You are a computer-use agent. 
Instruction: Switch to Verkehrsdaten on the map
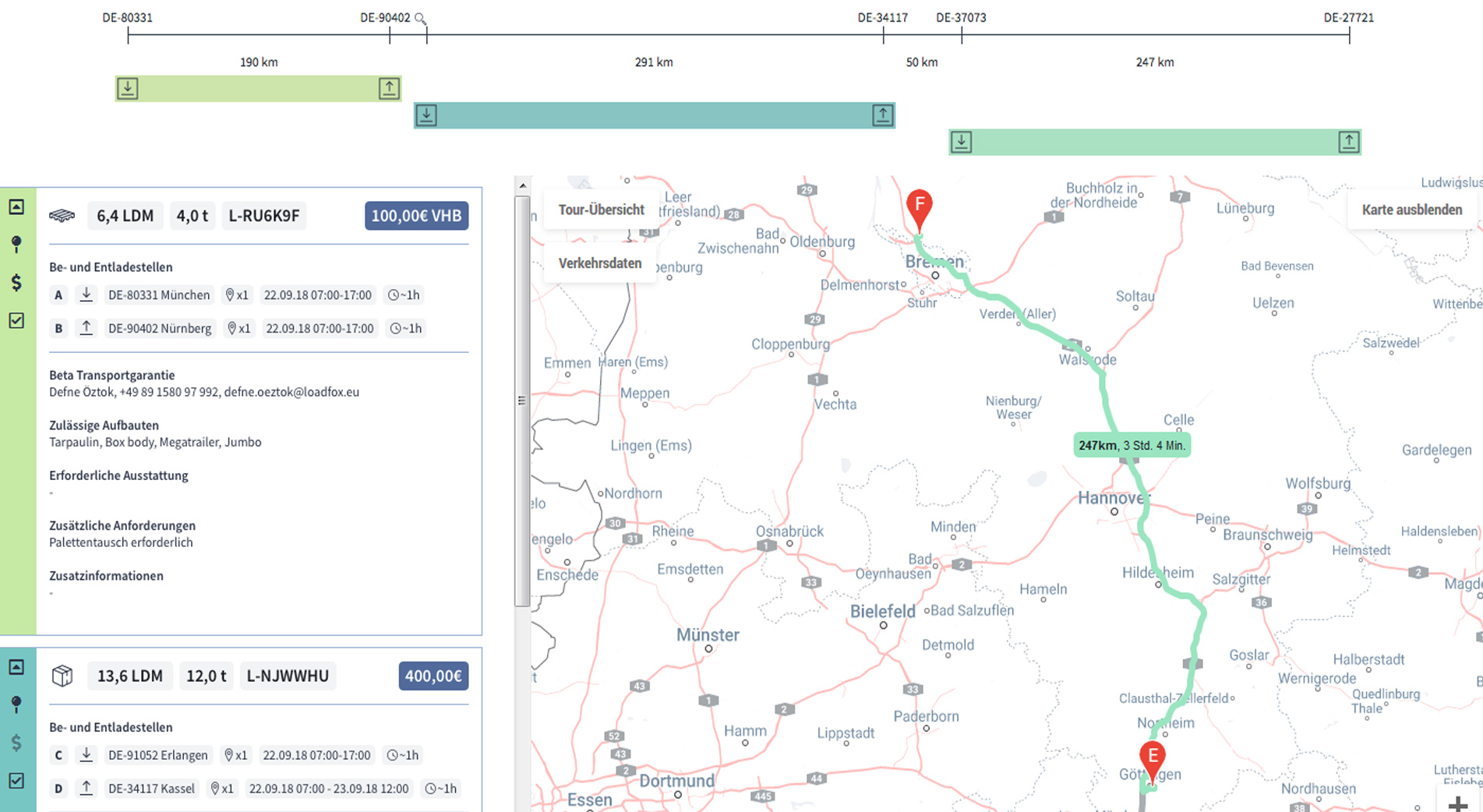(599, 263)
